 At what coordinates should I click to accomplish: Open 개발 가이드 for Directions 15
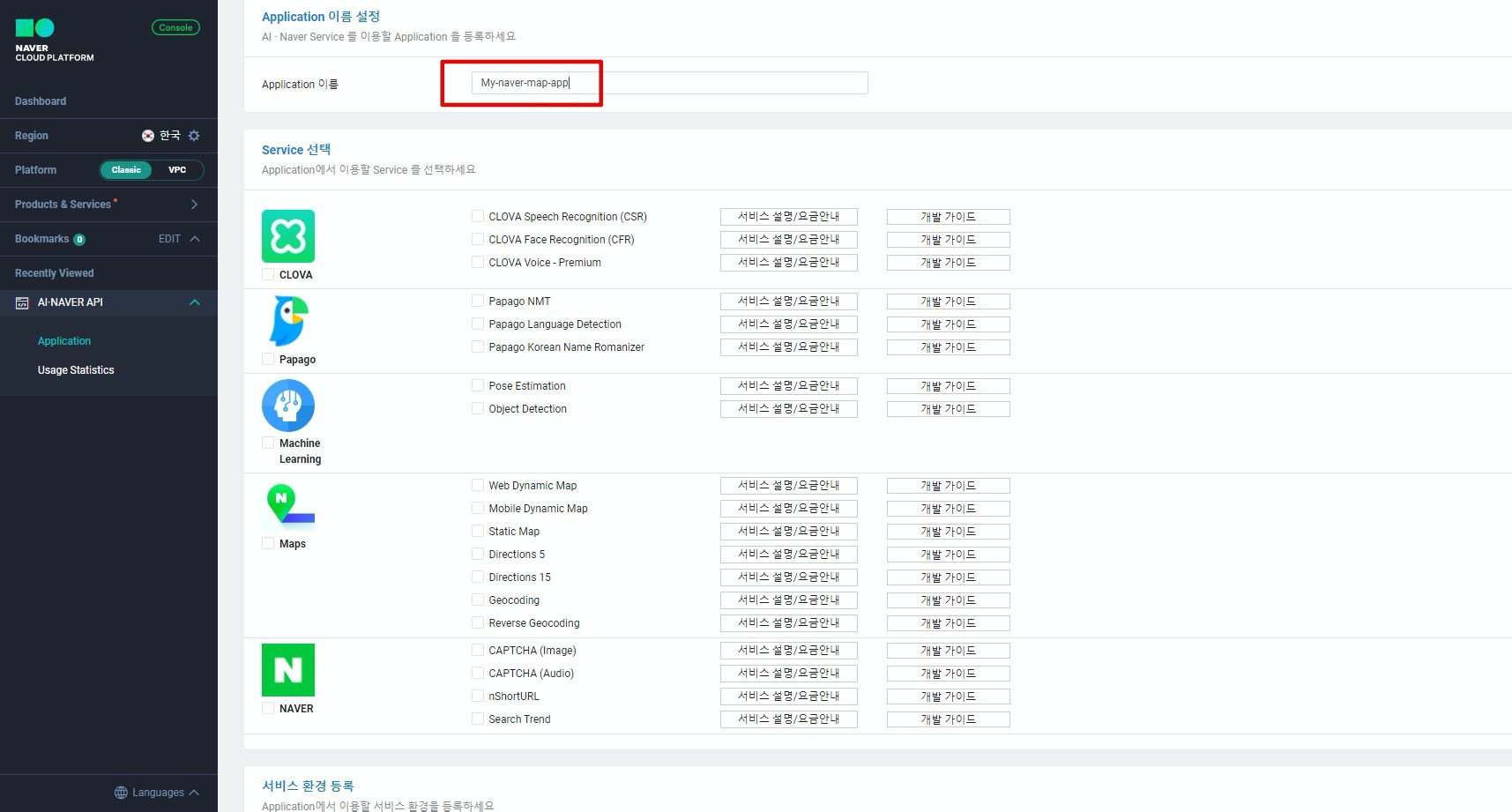949,577
